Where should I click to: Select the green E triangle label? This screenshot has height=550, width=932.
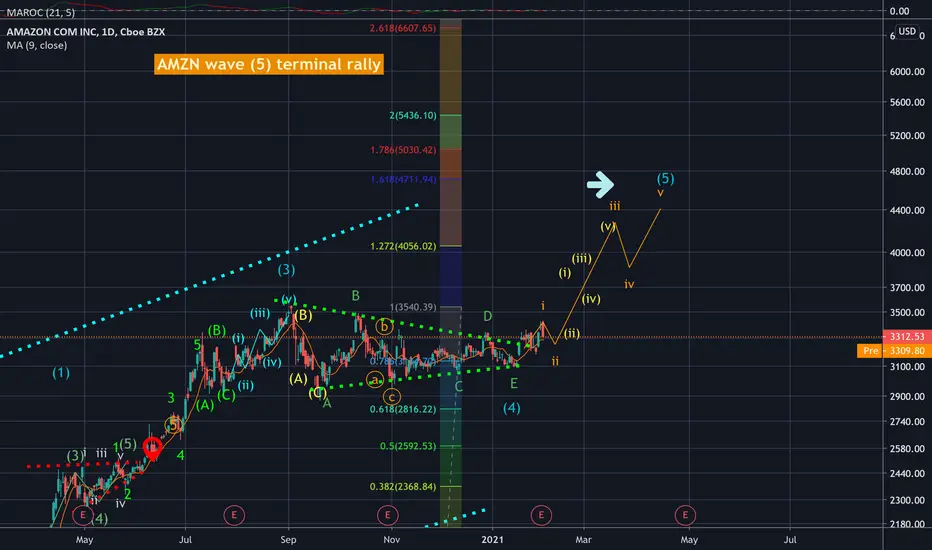pos(514,384)
